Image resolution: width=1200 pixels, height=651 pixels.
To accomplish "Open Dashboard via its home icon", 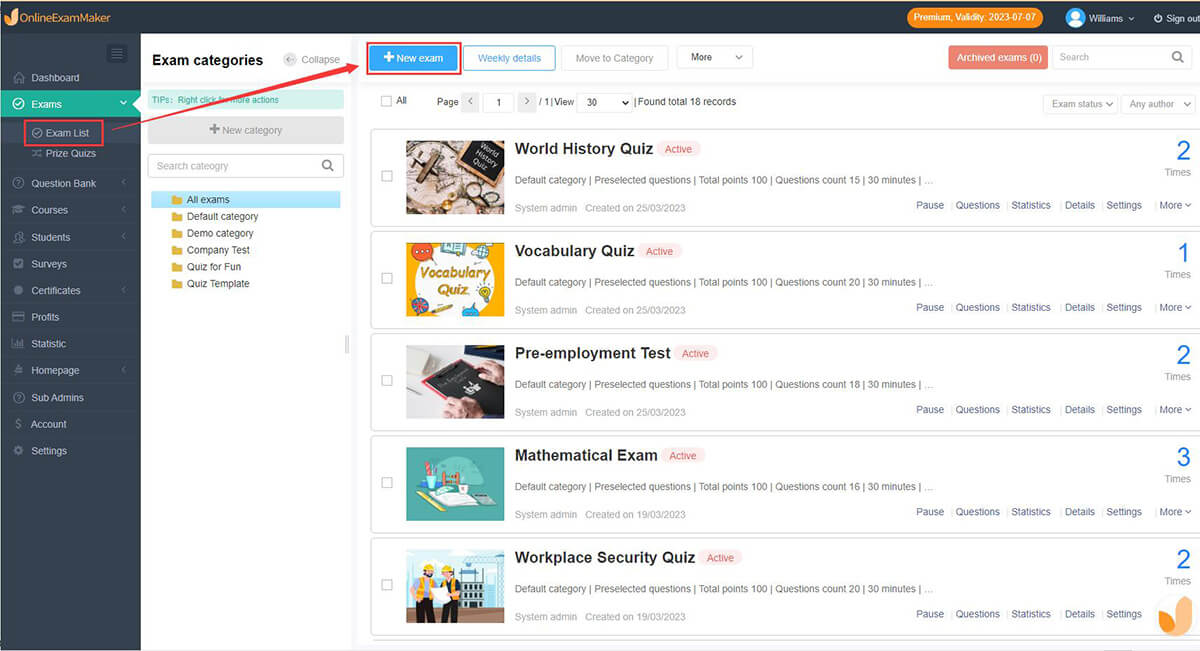I will coord(18,78).
